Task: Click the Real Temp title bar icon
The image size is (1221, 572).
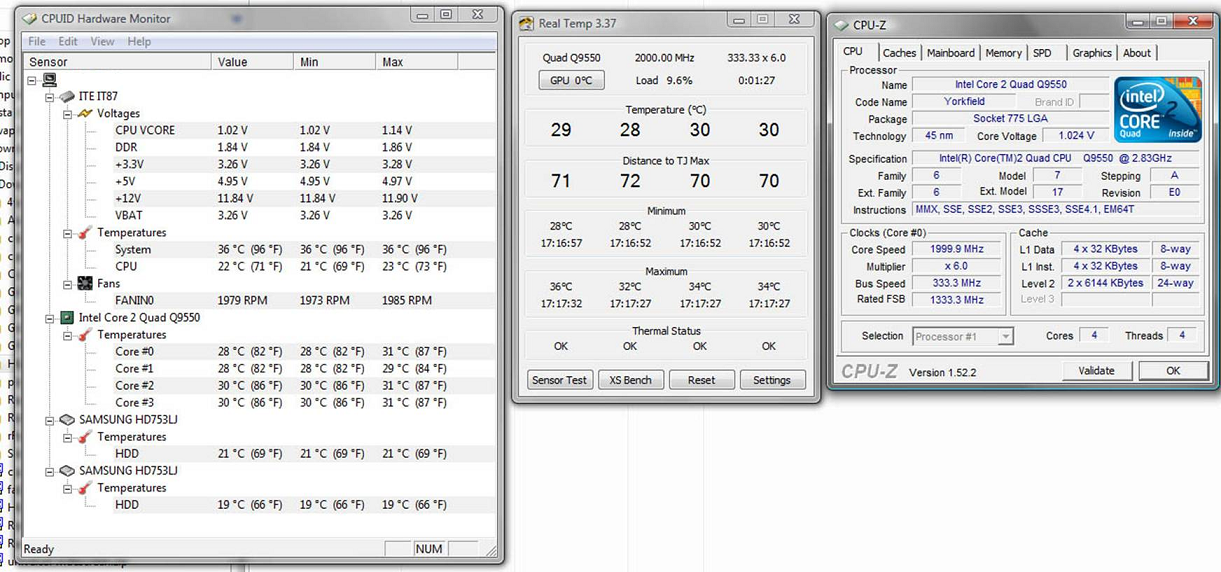Action: [x=526, y=23]
